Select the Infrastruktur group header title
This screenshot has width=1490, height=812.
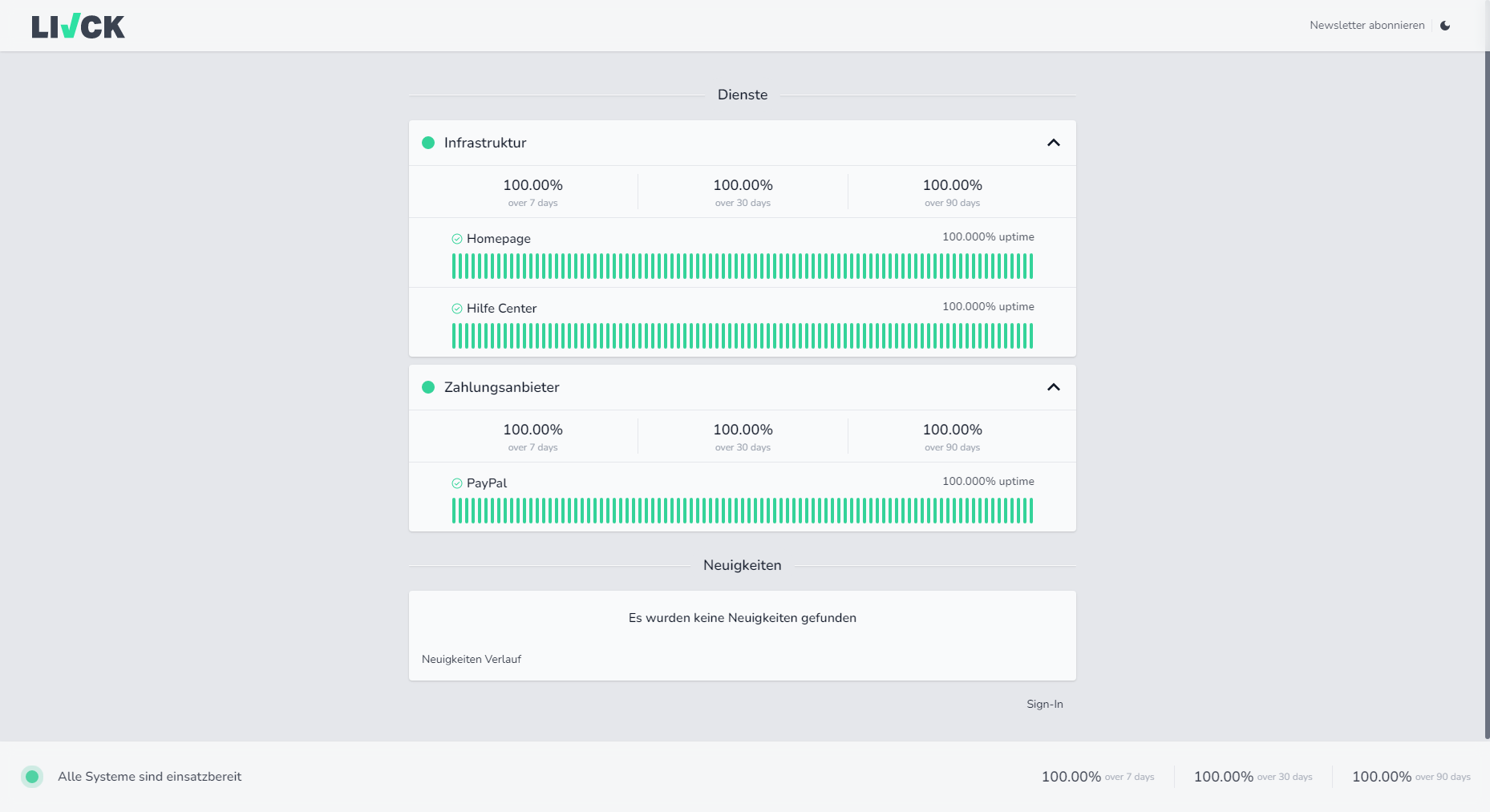pos(485,143)
